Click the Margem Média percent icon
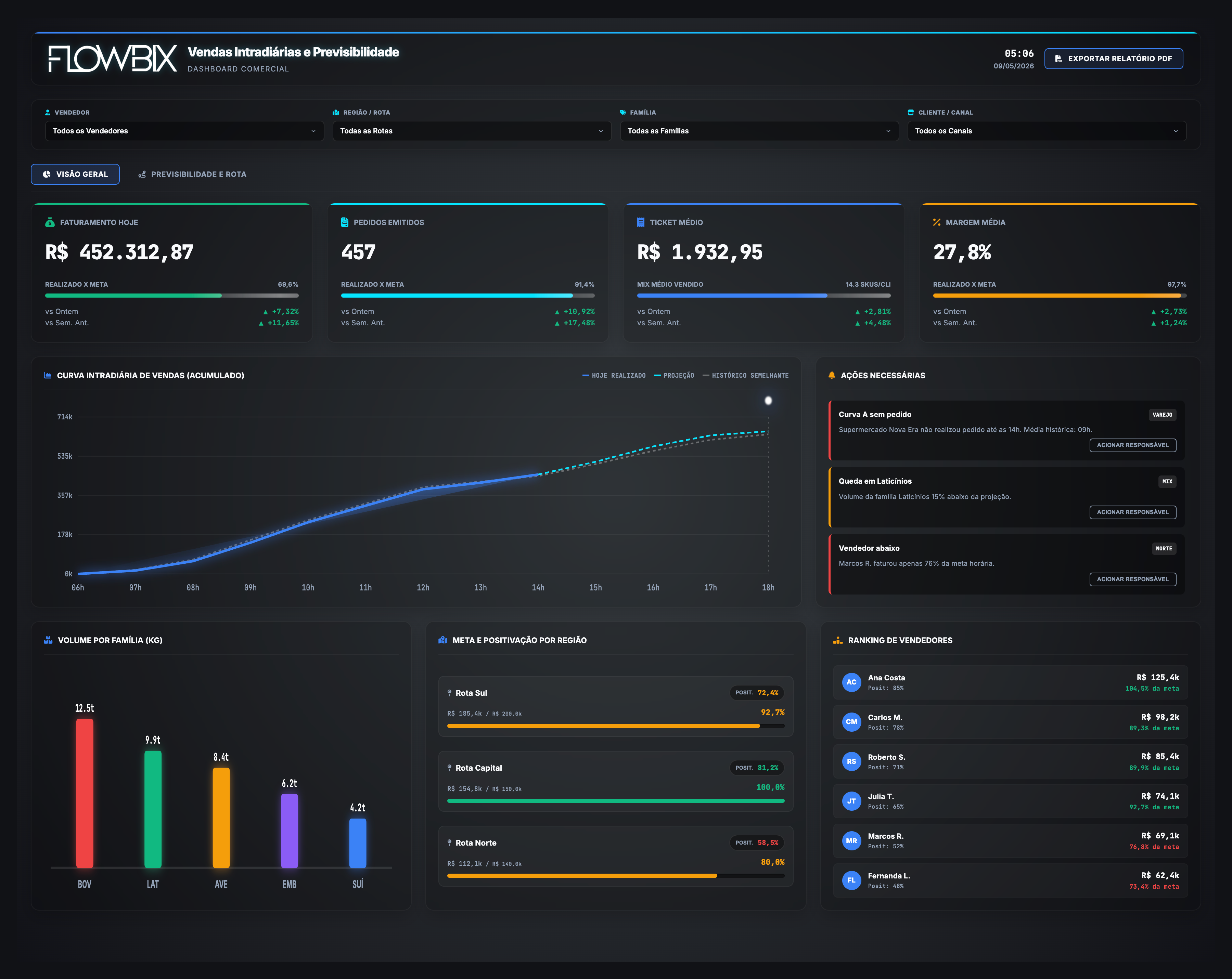This screenshot has width=1232, height=979. click(x=937, y=222)
